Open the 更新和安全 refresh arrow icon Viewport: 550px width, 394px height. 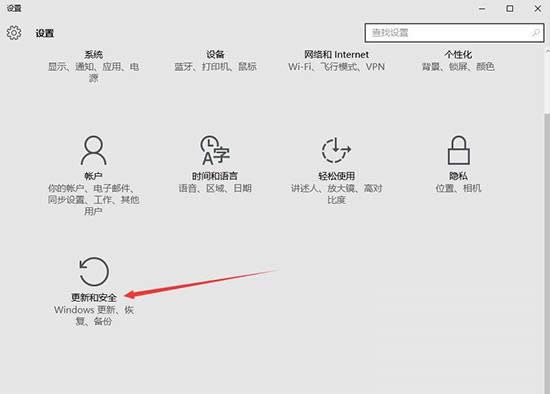pos(94,272)
